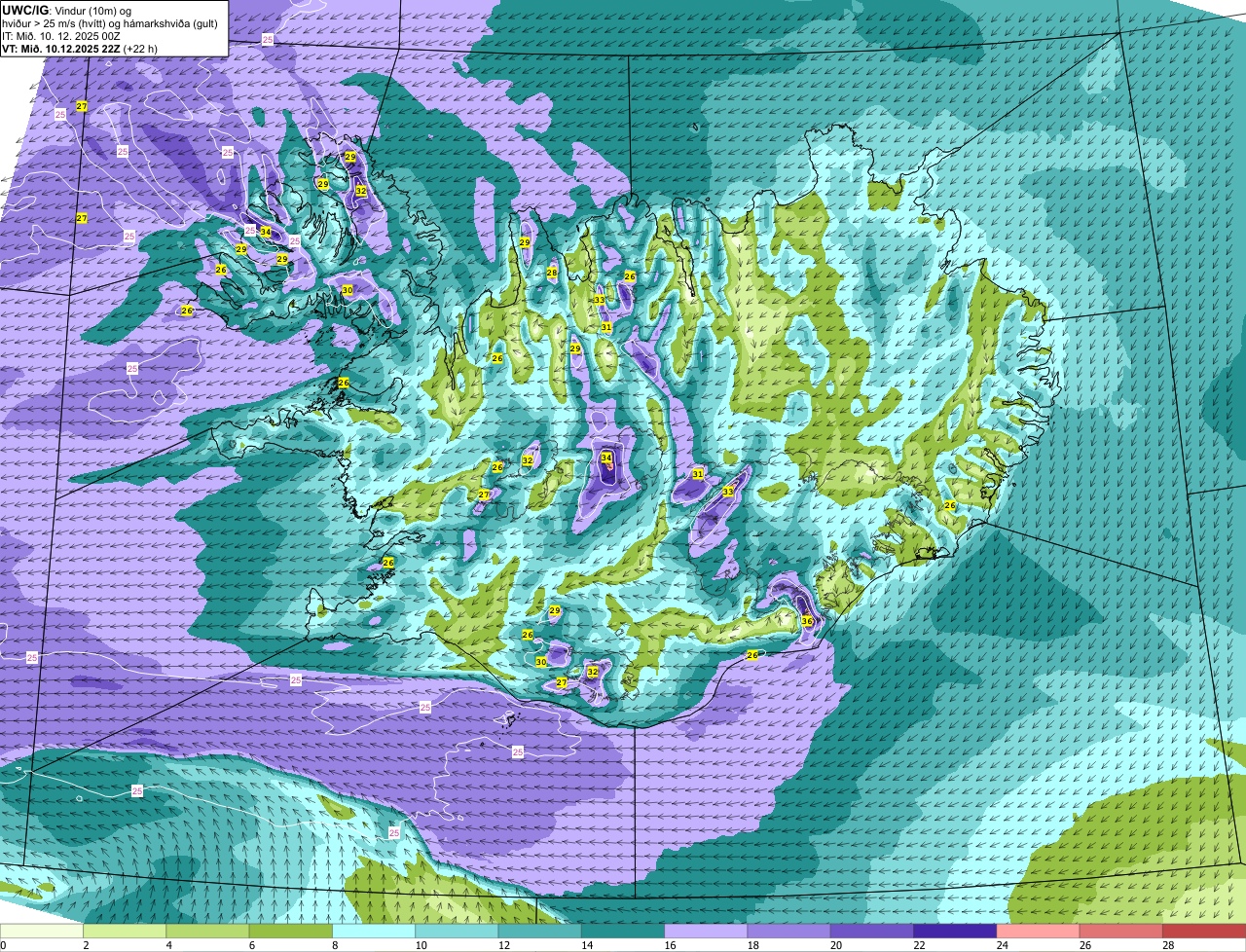Select the legend scale label "10"
This screenshot has width=1246, height=952.
[421, 945]
